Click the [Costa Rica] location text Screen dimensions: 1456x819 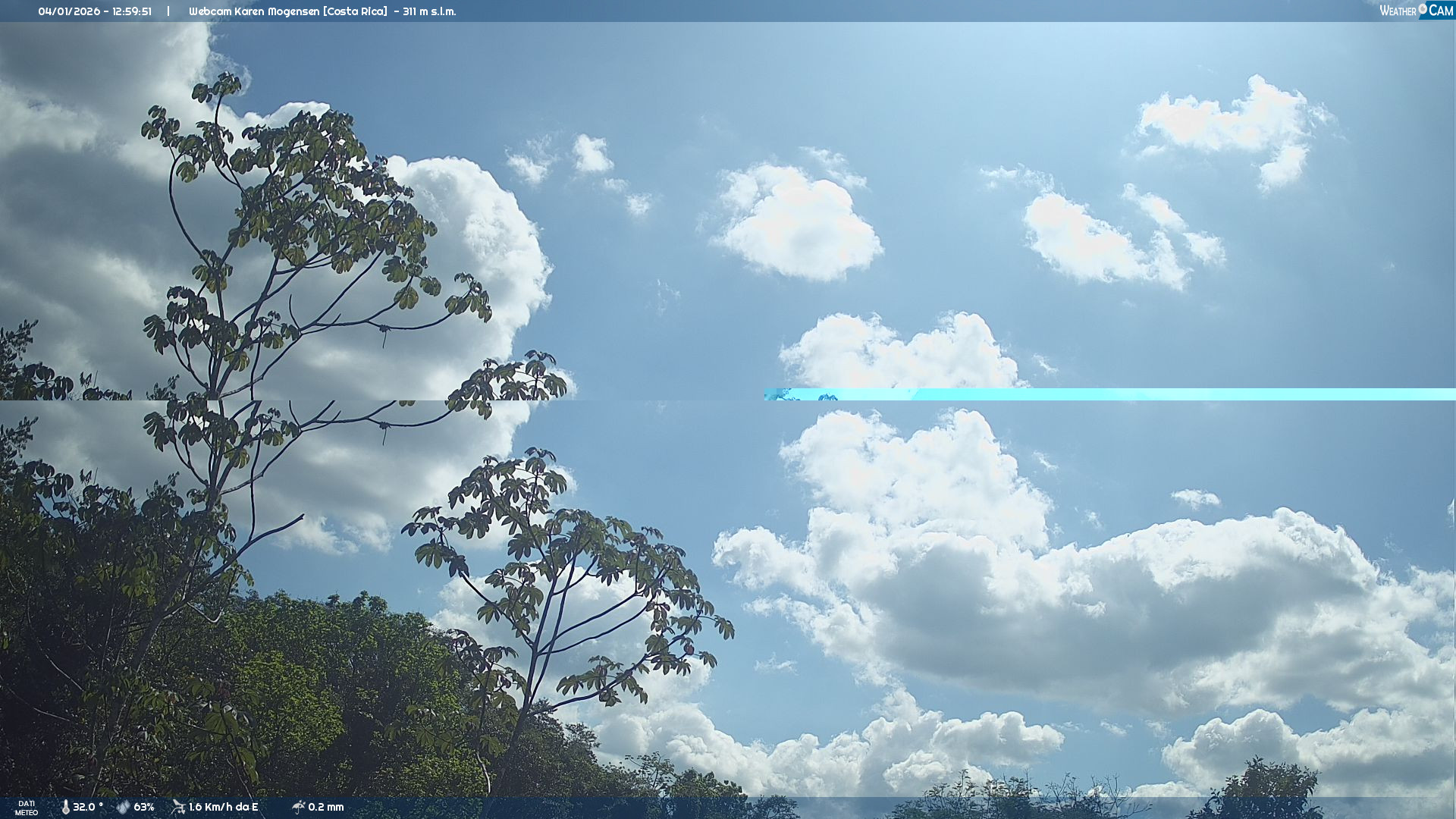point(356,11)
